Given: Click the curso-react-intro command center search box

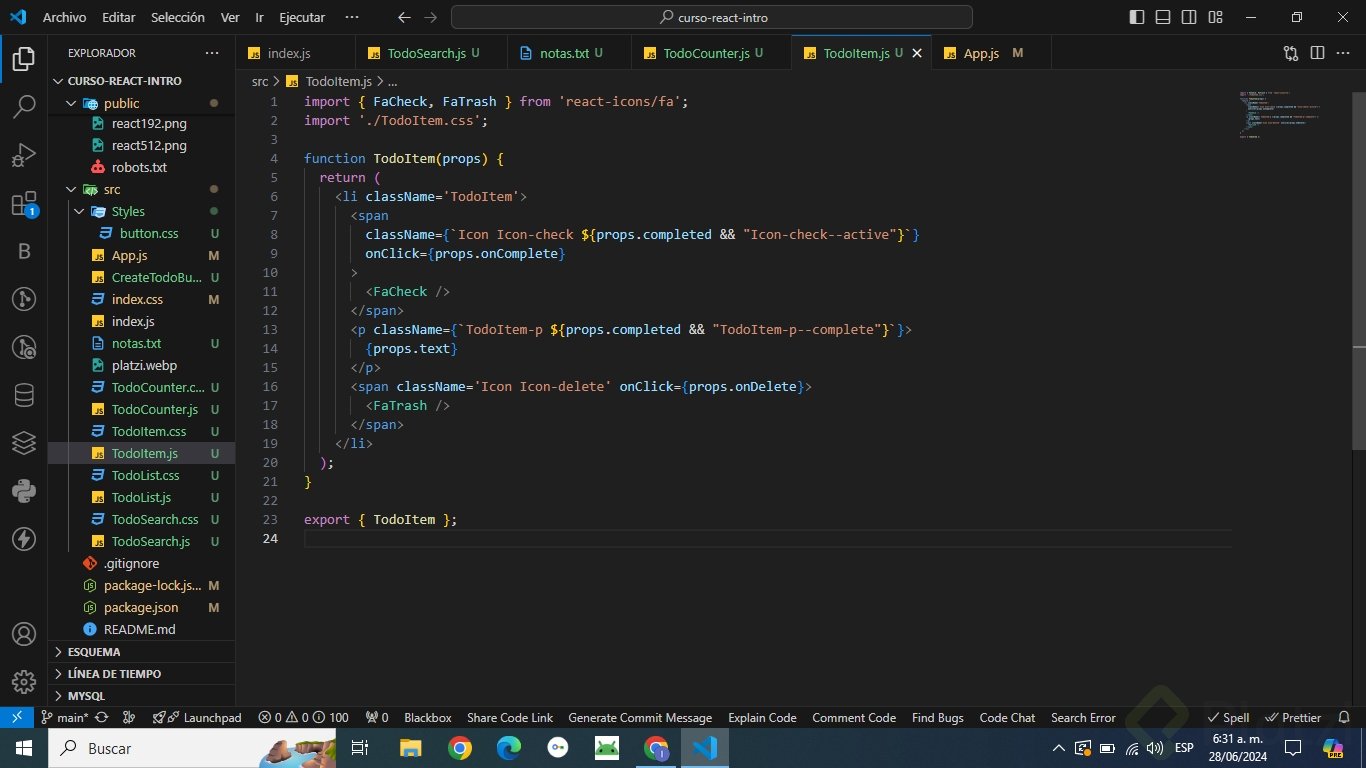Looking at the screenshot, I should pyautogui.click(x=712, y=17).
